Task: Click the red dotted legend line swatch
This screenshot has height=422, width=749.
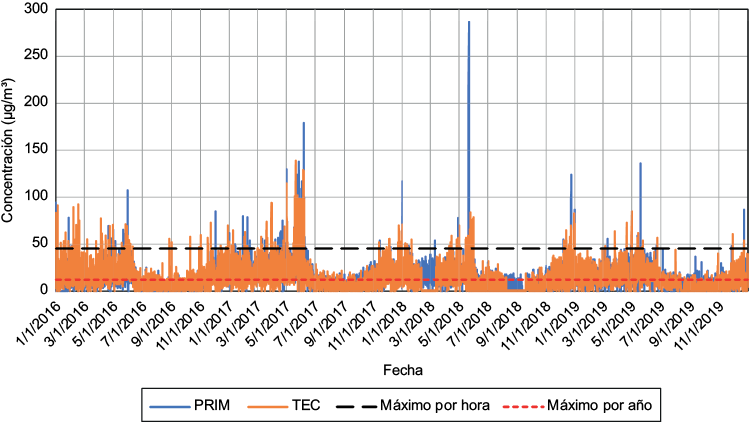Action: click(x=523, y=407)
